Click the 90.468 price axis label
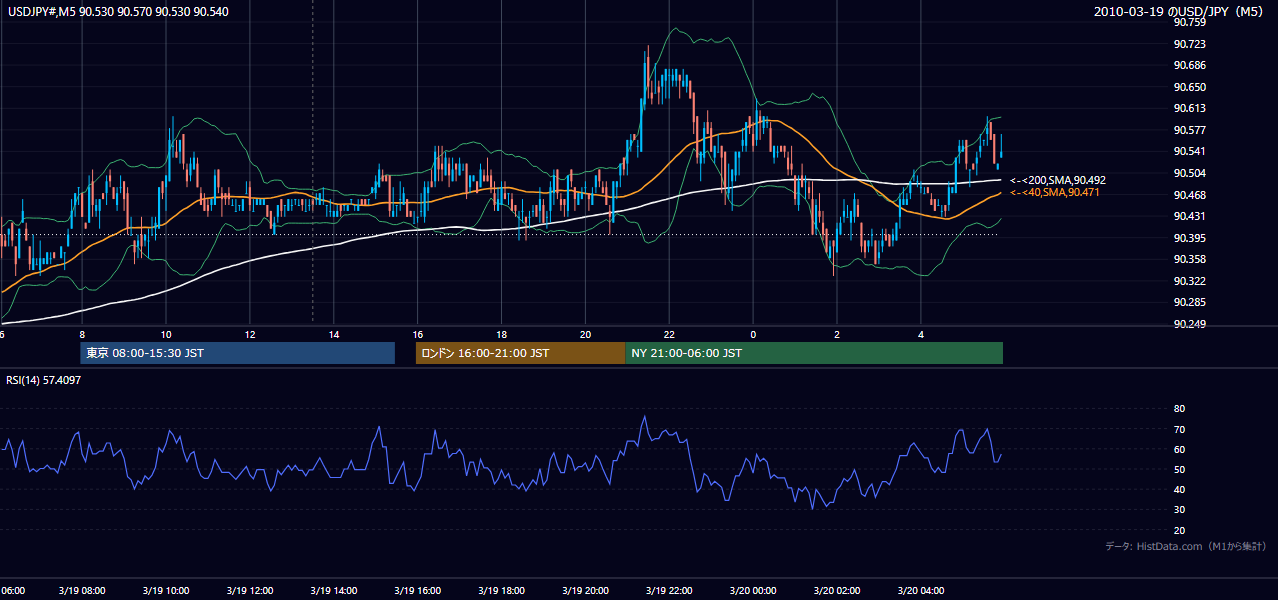 [x=1189, y=194]
